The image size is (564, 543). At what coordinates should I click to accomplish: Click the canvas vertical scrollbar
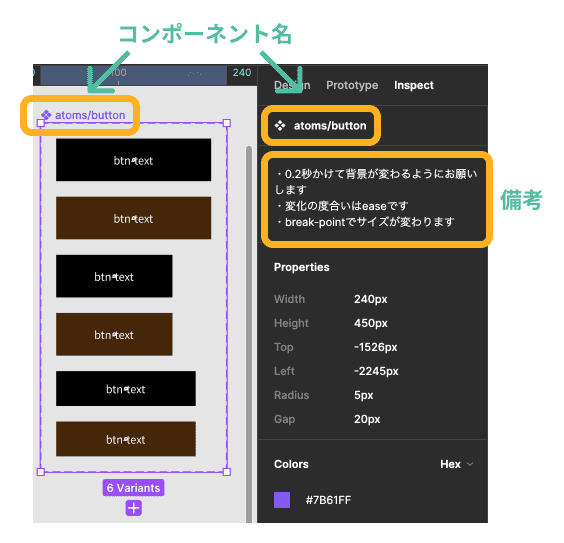tap(249, 334)
